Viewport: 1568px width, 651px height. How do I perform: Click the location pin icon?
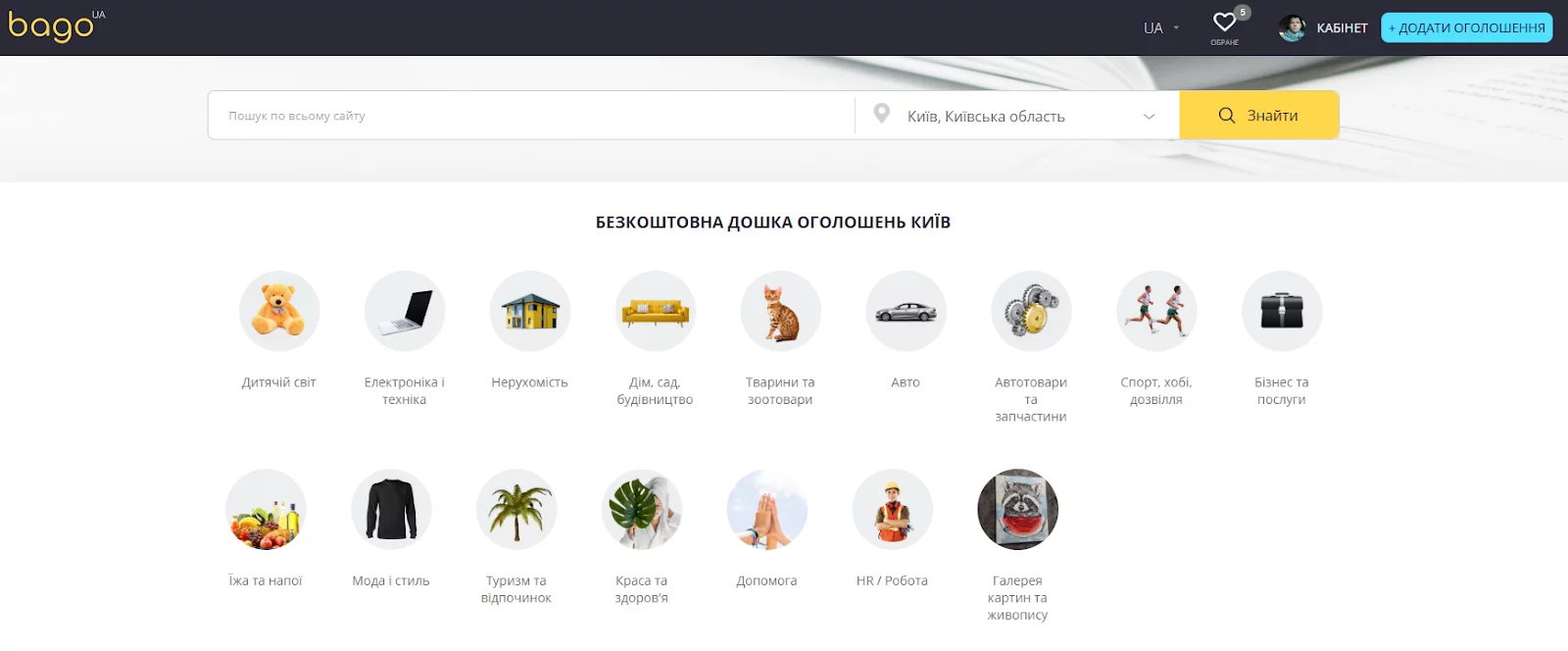[882, 114]
